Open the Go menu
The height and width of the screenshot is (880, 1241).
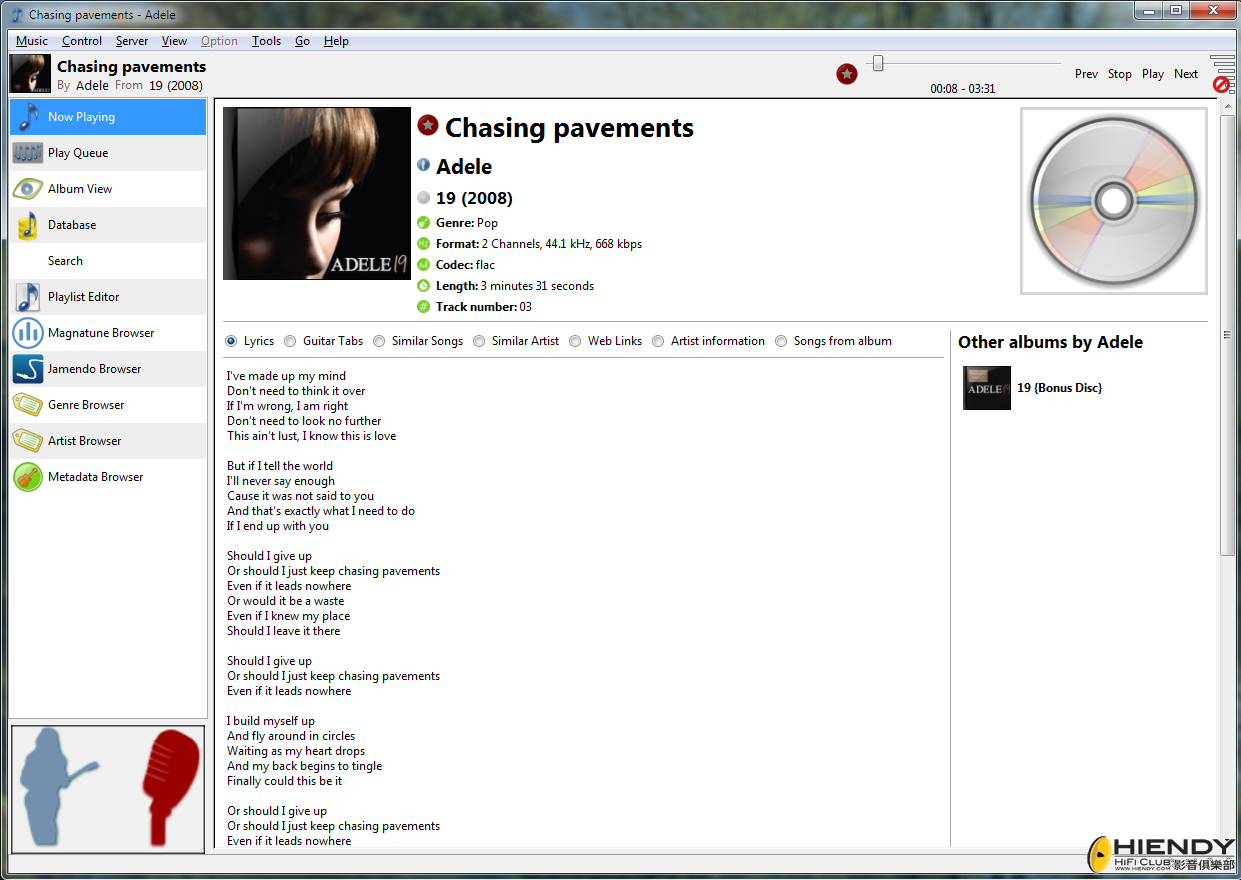tap(302, 41)
